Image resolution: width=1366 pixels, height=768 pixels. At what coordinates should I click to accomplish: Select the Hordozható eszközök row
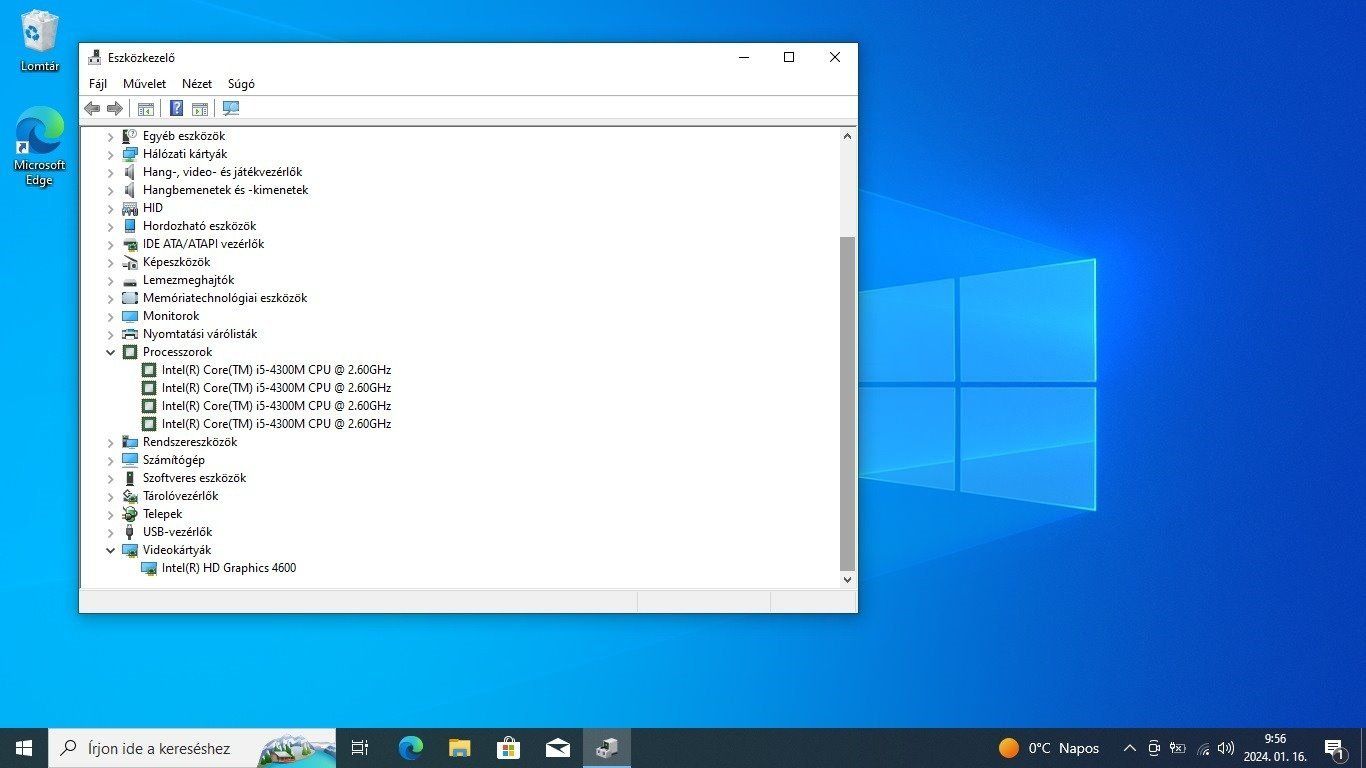pyautogui.click(x=199, y=226)
